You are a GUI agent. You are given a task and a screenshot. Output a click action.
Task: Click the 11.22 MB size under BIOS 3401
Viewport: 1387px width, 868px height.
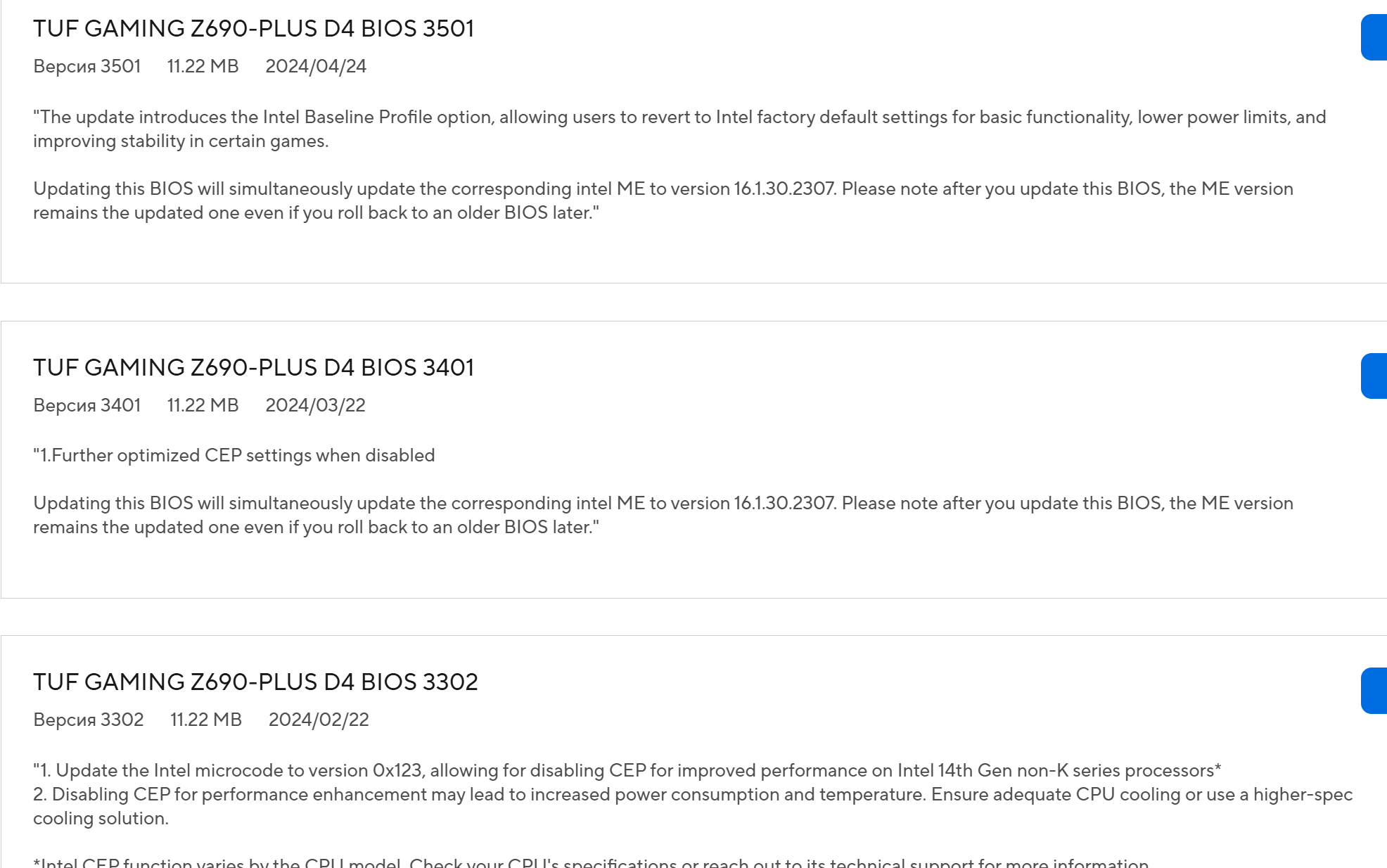(203, 405)
